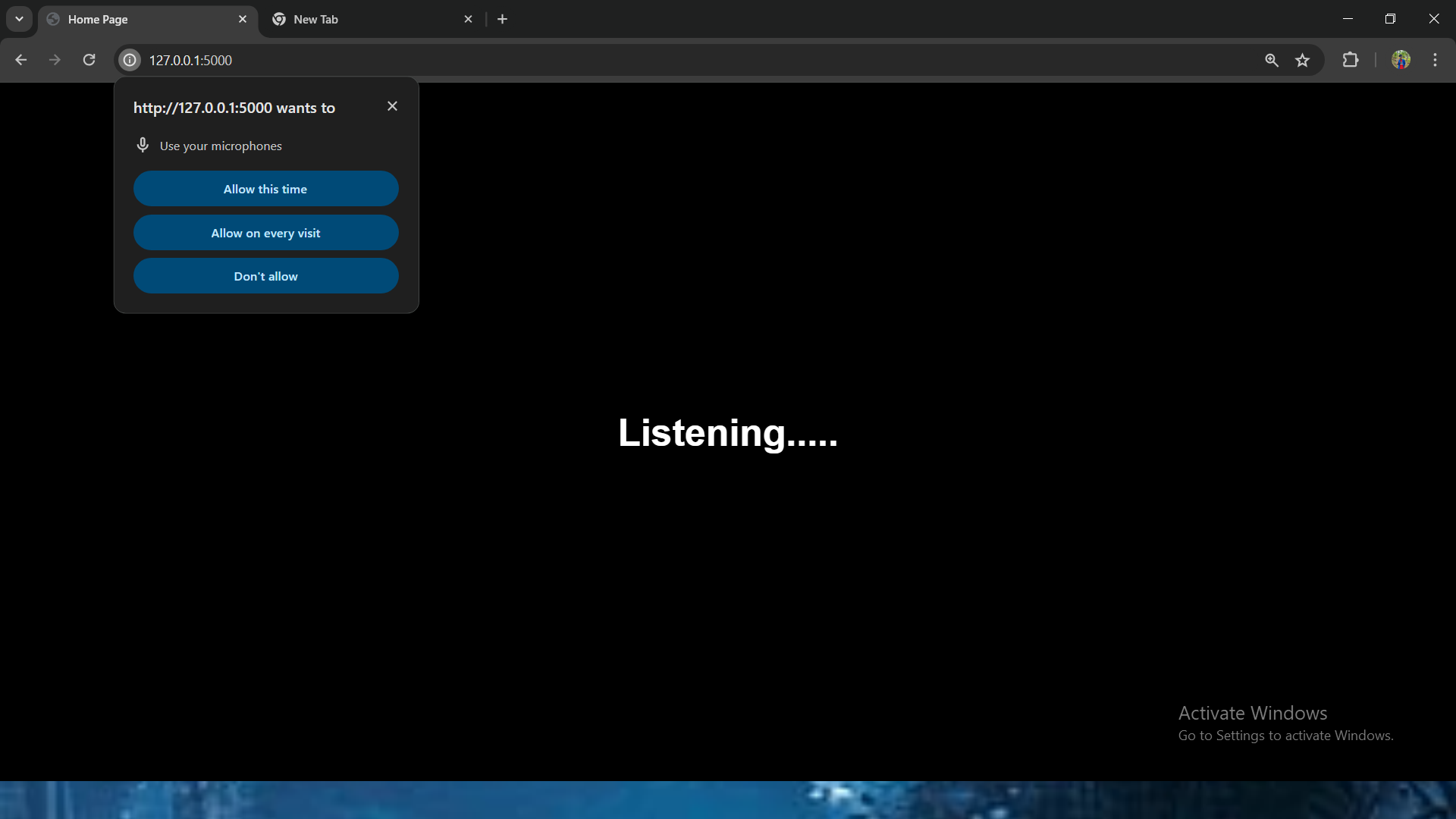Screen dimensions: 1456x819
Task: Deny microphone with Don't allow
Action: [265, 276]
